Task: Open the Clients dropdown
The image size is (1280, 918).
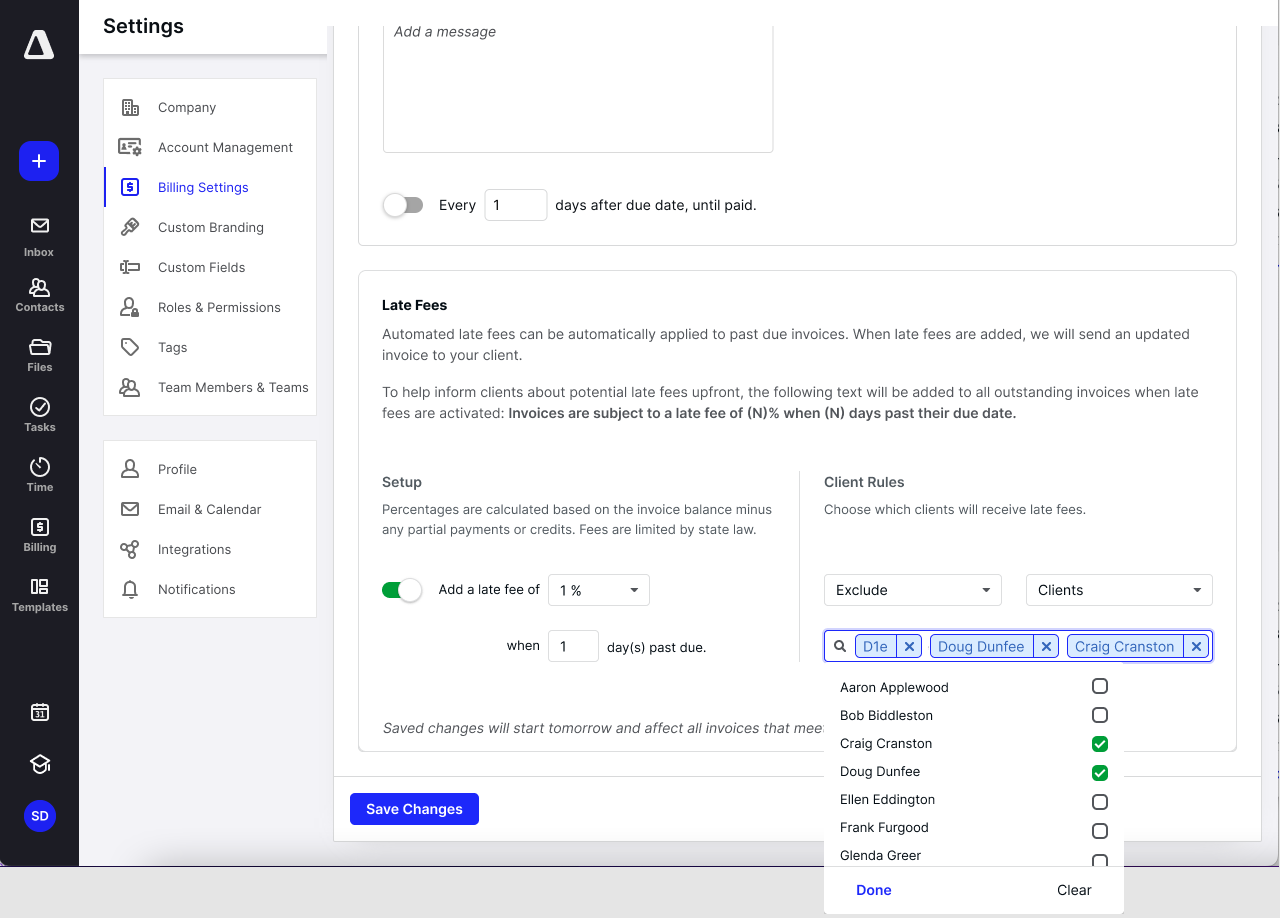Action: (x=1118, y=590)
